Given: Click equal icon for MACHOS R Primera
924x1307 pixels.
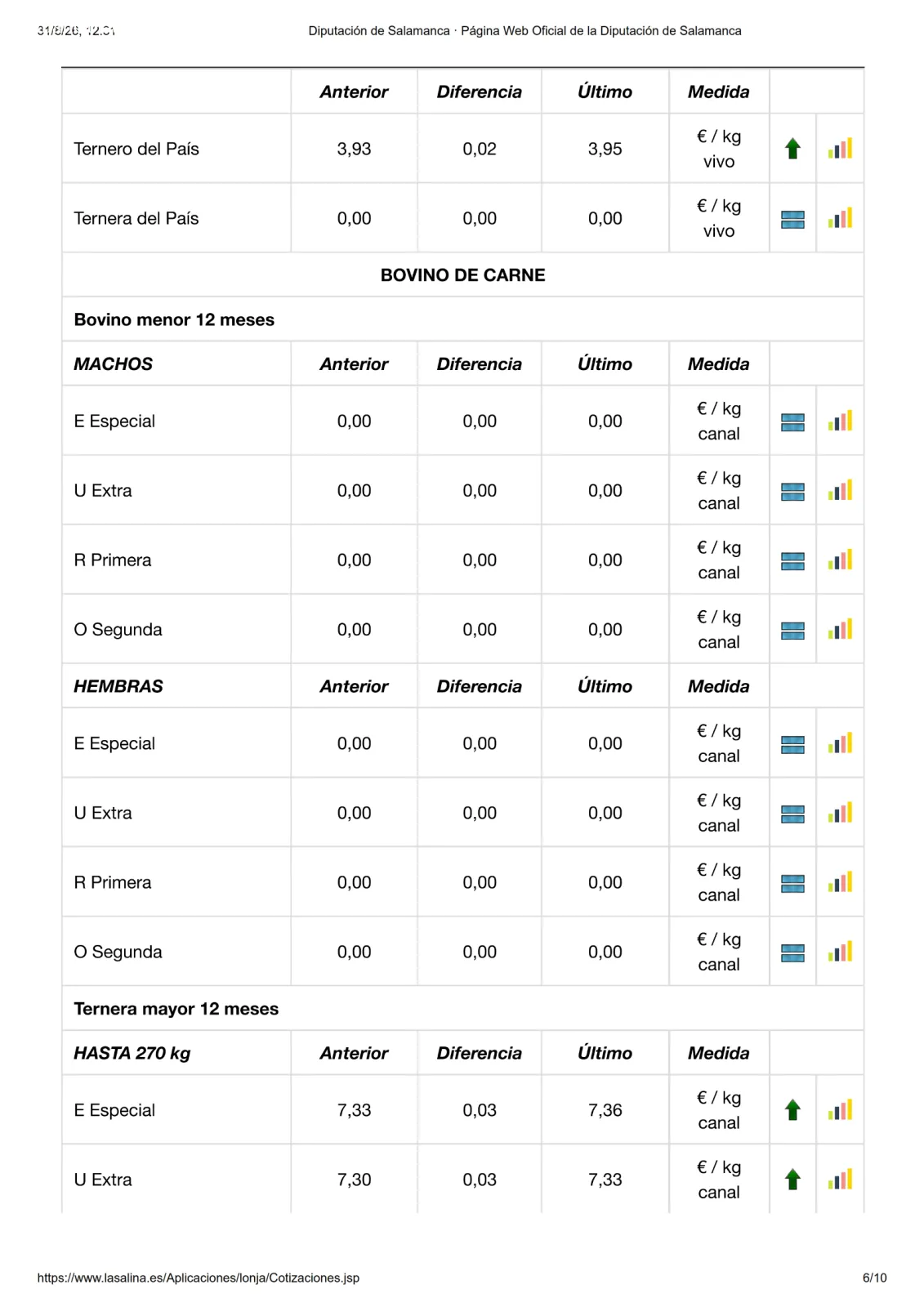Looking at the screenshot, I should click(792, 560).
